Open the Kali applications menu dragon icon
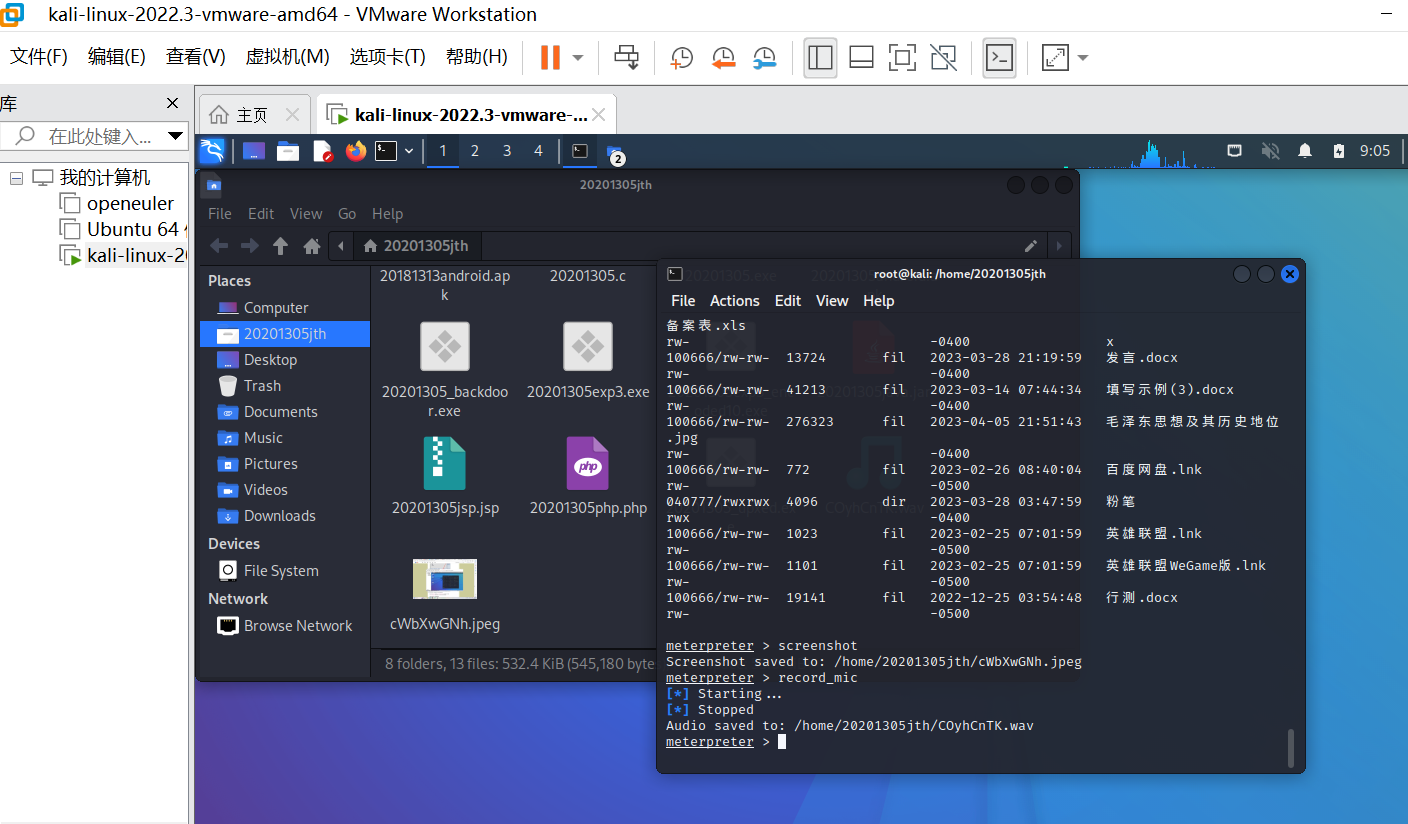Viewport: 1408px width, 824px height. point(212,151)
